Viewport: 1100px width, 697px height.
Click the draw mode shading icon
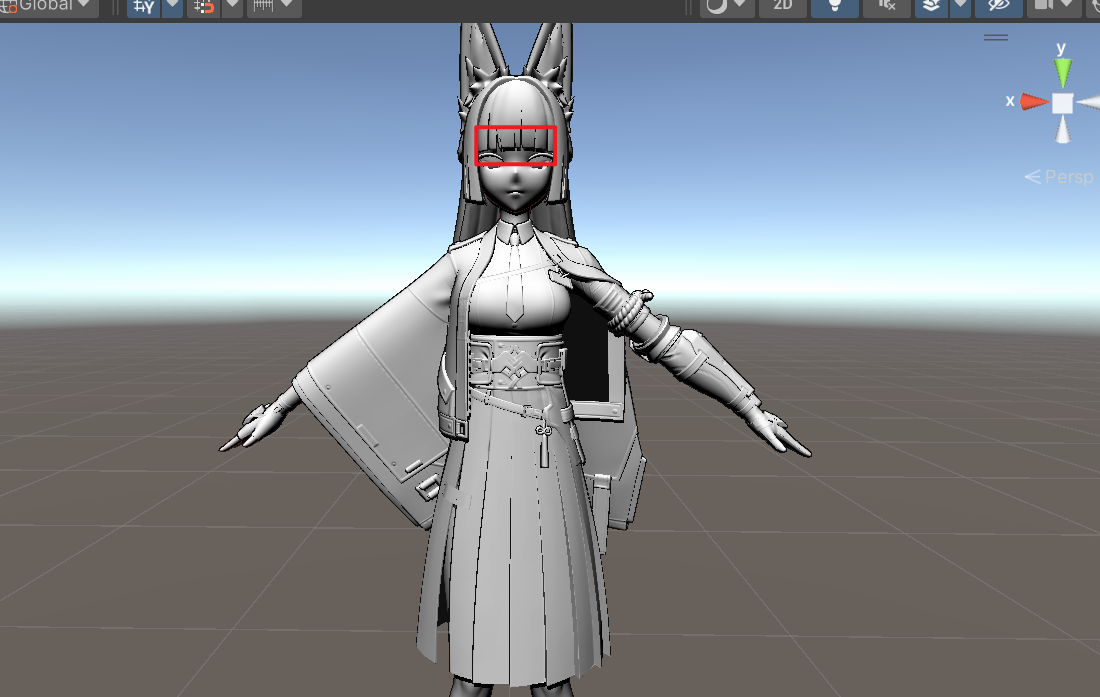[716, 6]
